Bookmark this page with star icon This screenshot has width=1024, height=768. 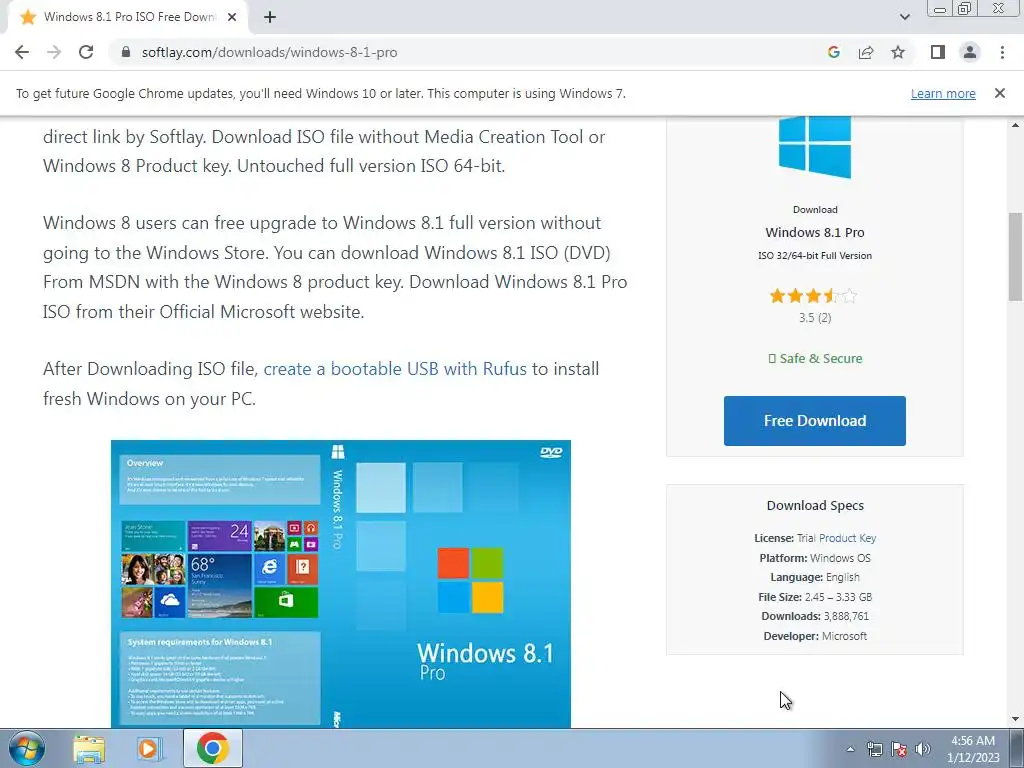898,52
